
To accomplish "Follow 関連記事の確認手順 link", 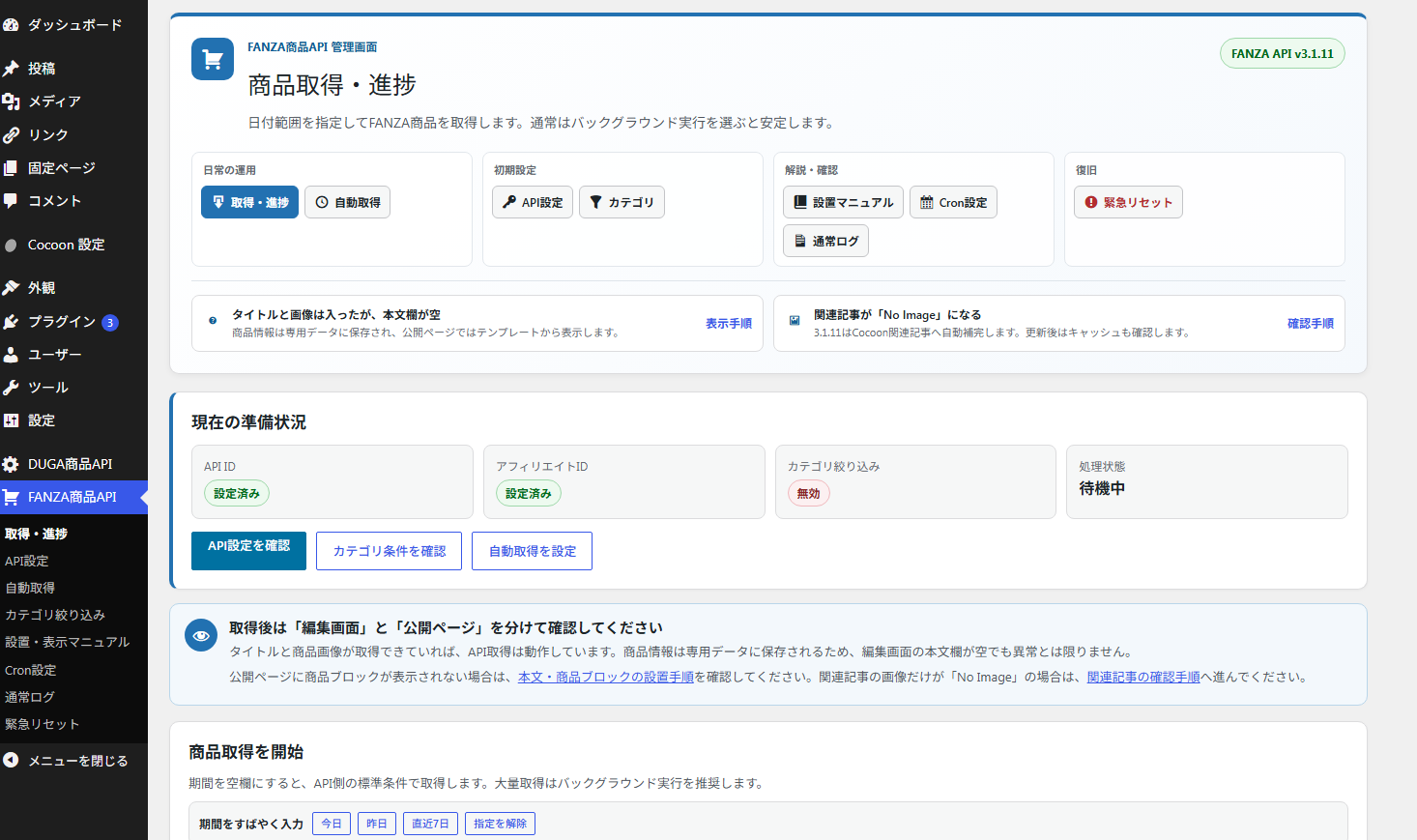I will pyautogui.click(x=1143, y=677).
